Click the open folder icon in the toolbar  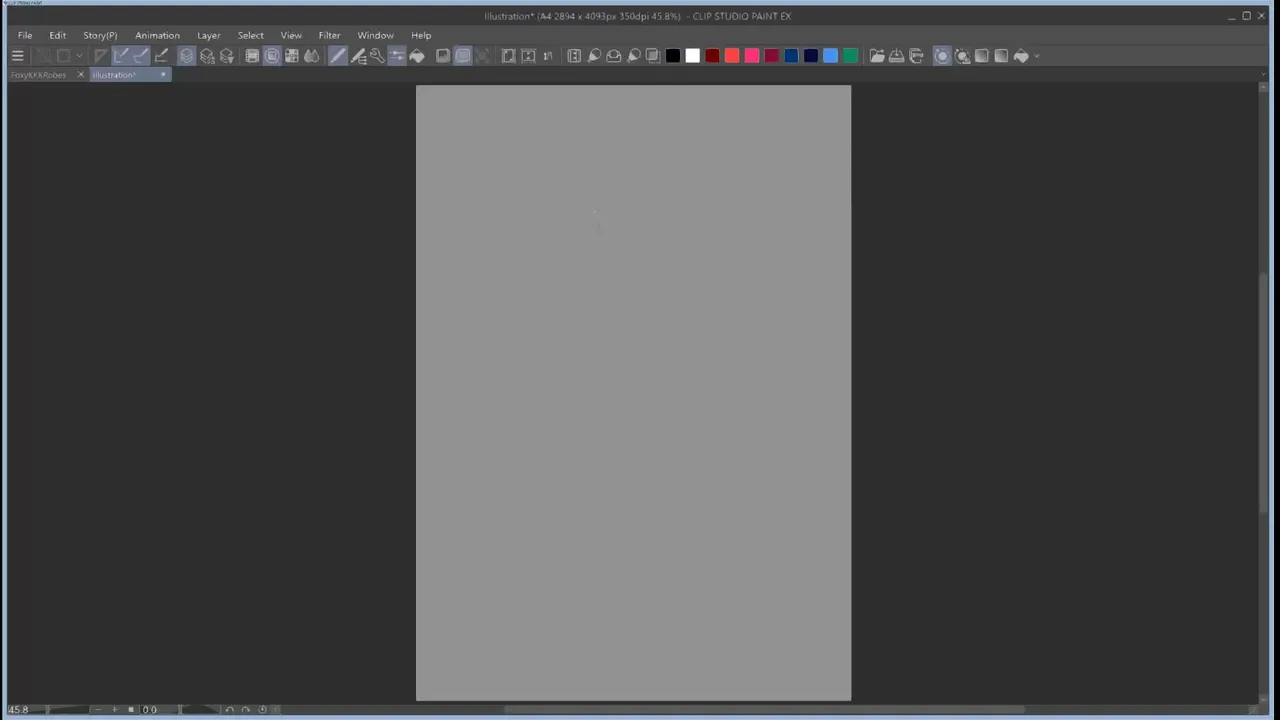877,56
